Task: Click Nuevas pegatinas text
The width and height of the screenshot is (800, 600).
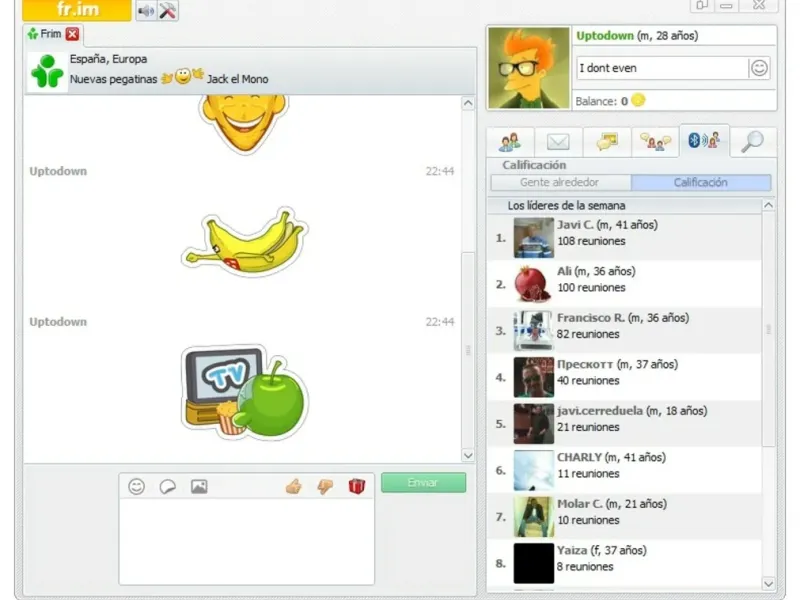Action: coord(113,79)
